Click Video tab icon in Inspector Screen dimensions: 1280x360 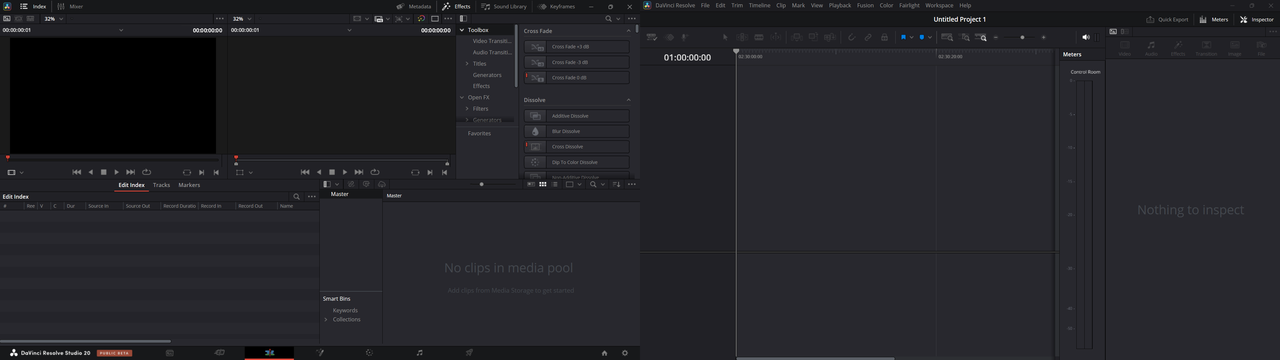point(1124,47)
